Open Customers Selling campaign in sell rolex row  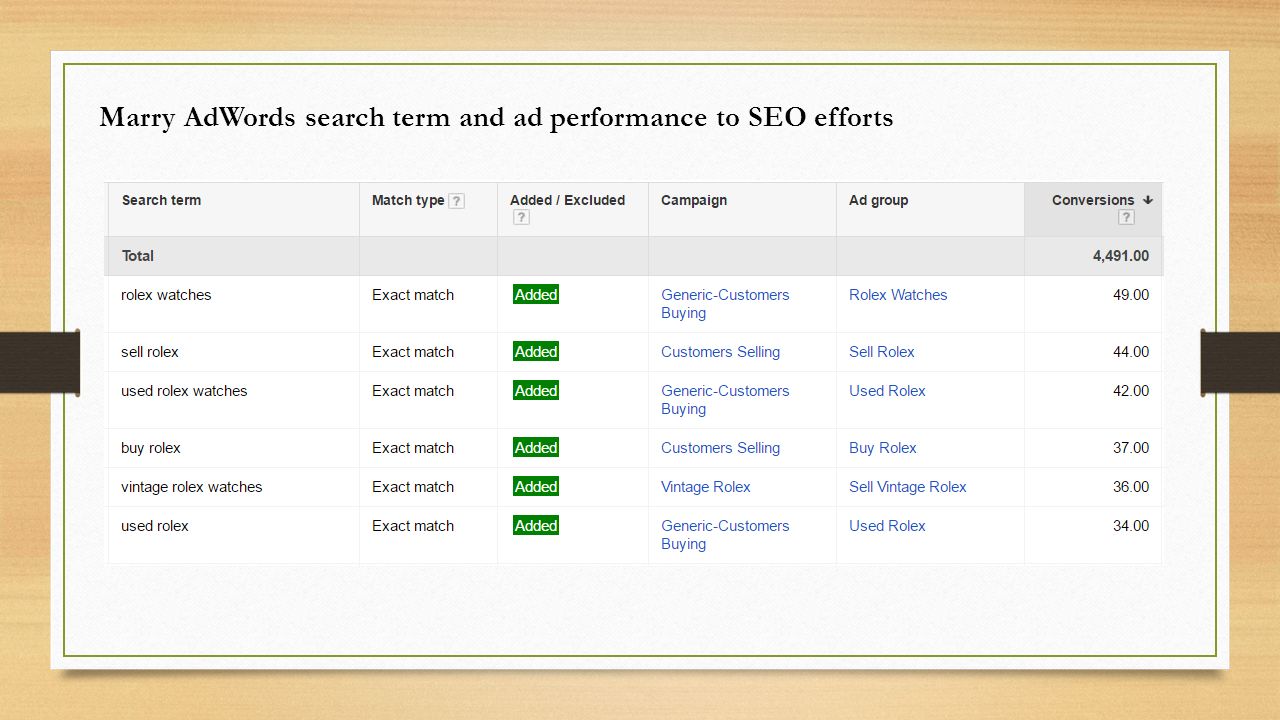pyautogui.click(x=720, y=352)
